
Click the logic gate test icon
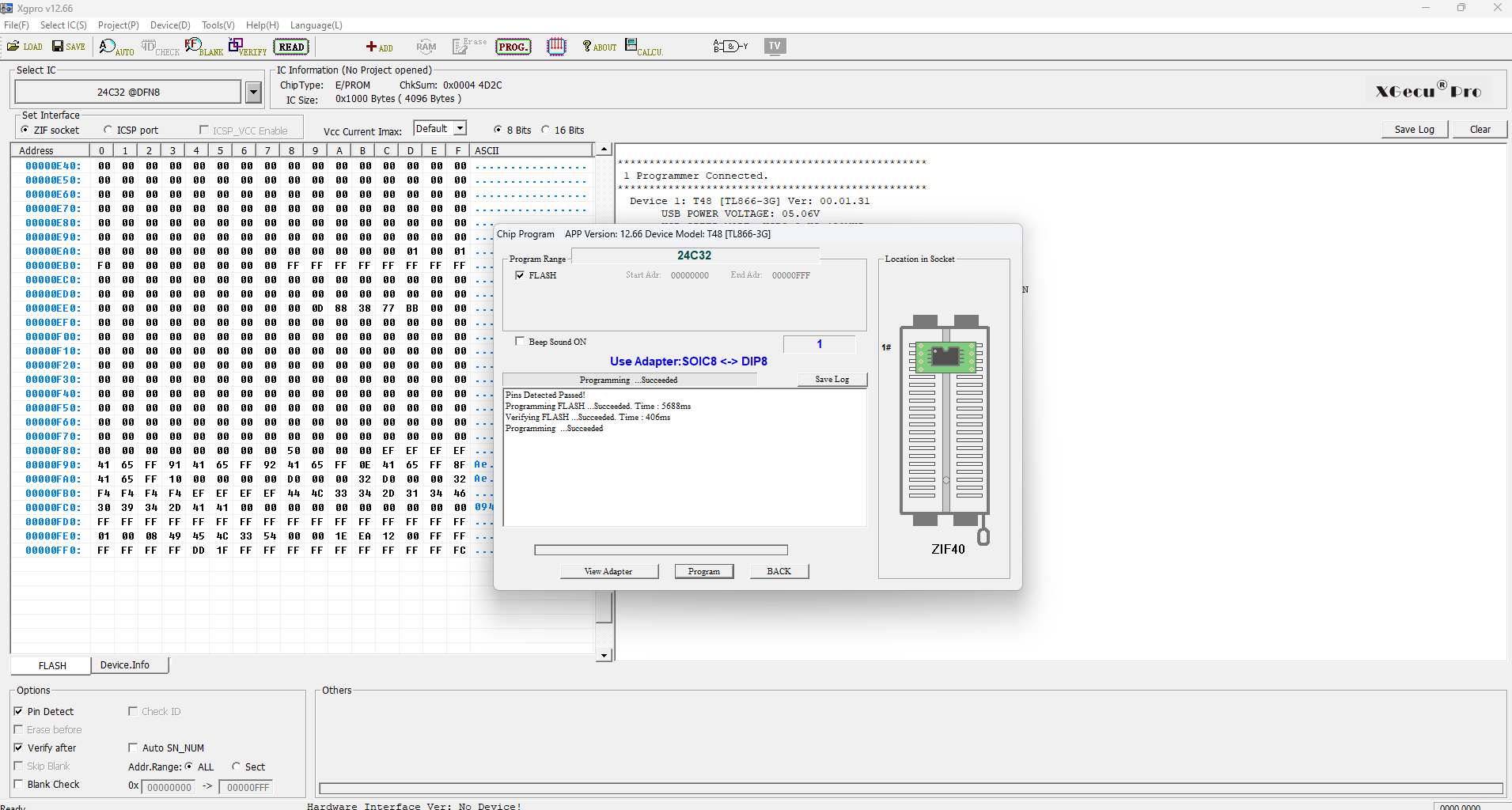pyautogui.click(x=729, y=47)
